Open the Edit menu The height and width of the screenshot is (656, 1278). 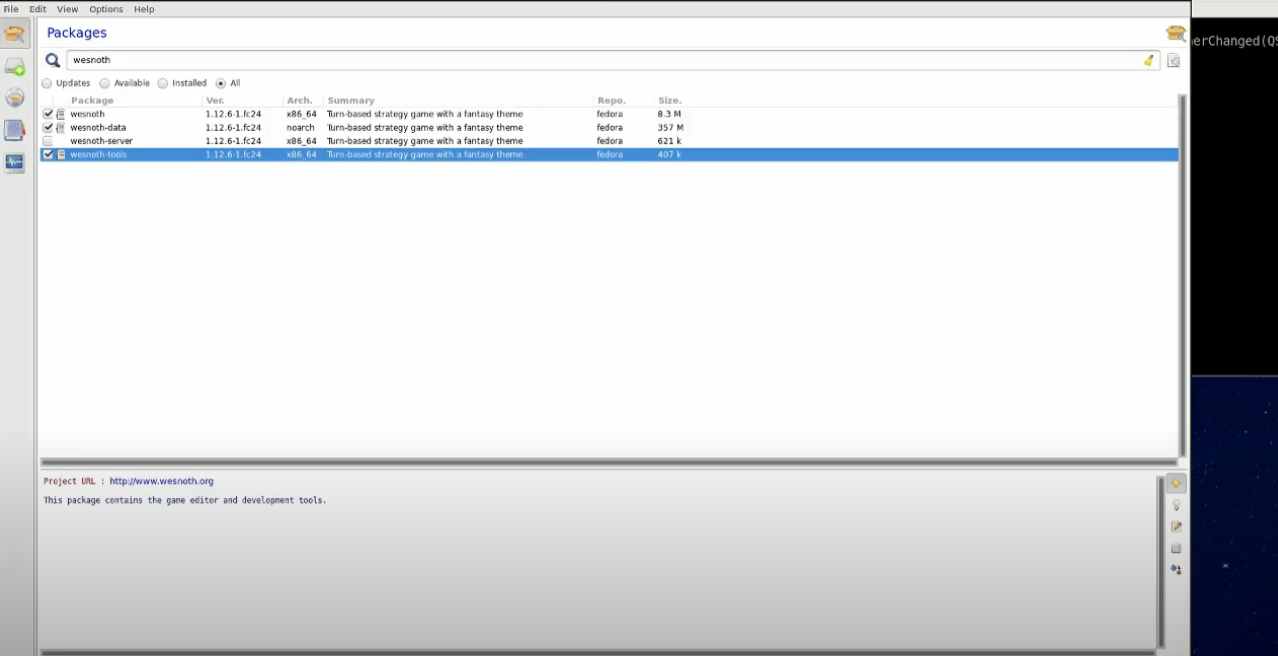(x=37, y=9)
